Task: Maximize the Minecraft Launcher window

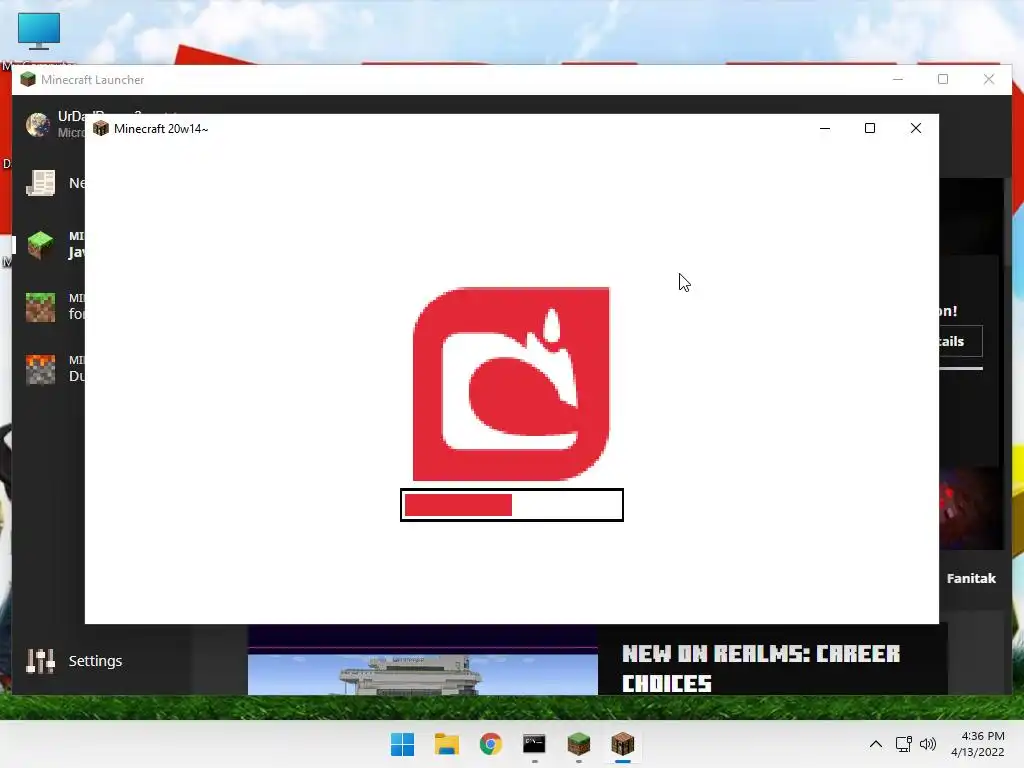Action: [943, 80]
